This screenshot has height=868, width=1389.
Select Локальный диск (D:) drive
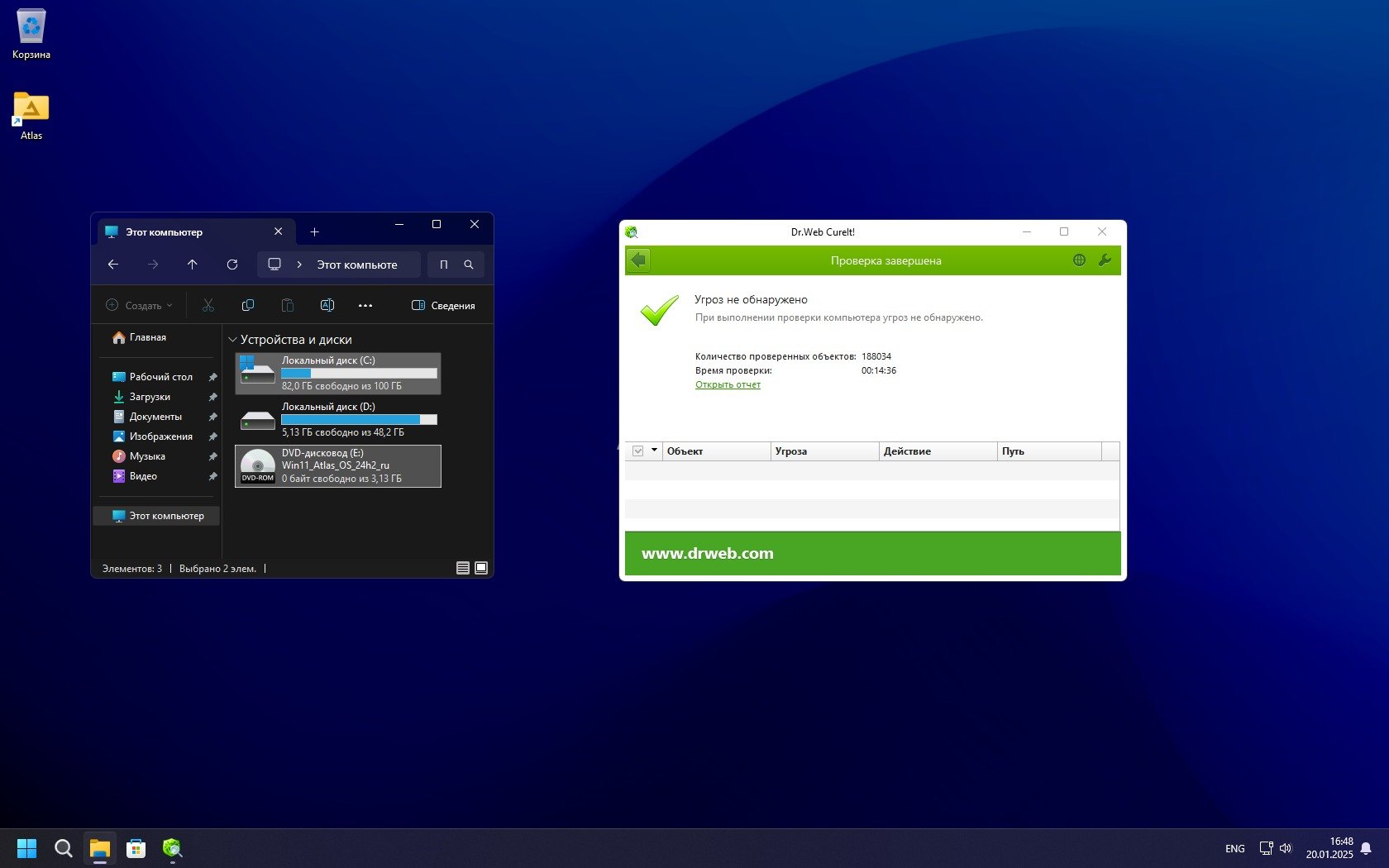(338, 419)
